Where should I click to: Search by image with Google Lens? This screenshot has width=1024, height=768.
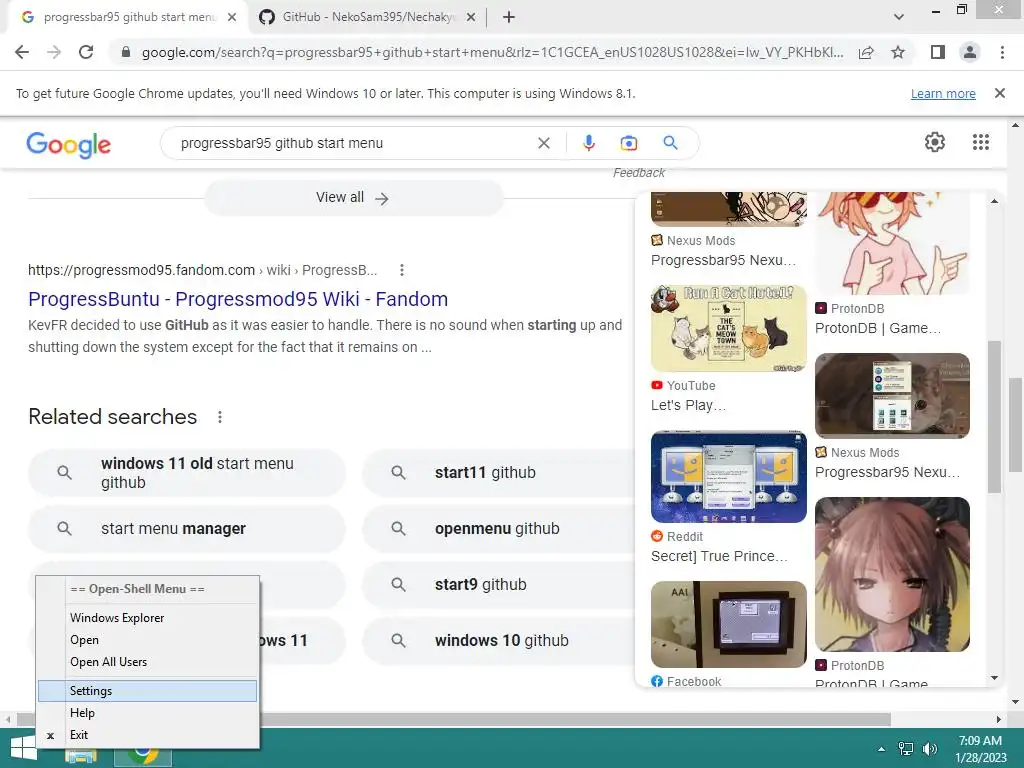click(628, 143)
